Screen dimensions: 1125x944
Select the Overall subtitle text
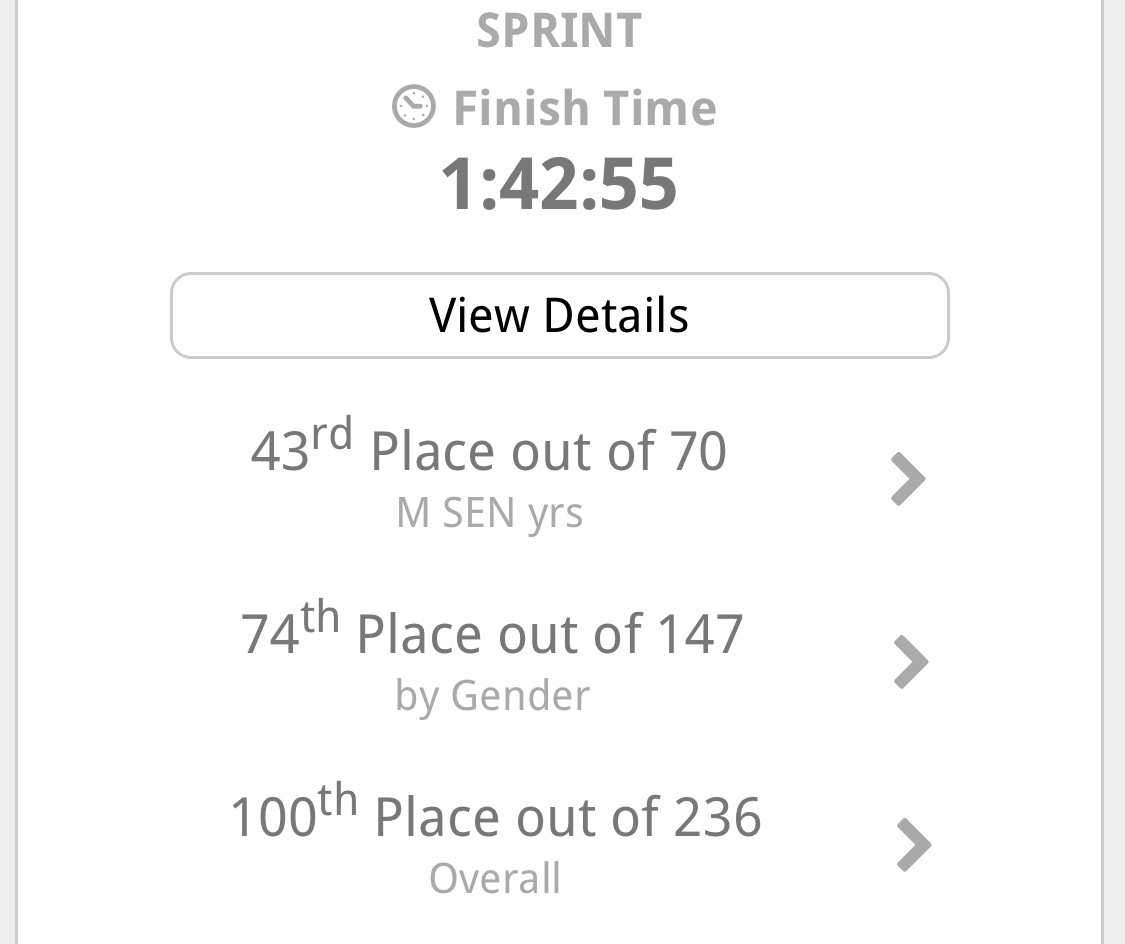click(494, 879)
